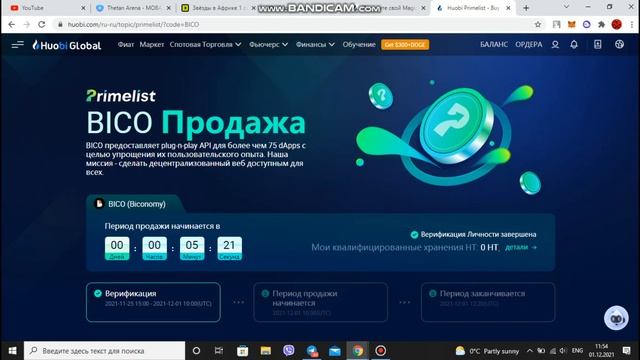Open a new browser tab
640x360 pixels.
tap(526, 8)
